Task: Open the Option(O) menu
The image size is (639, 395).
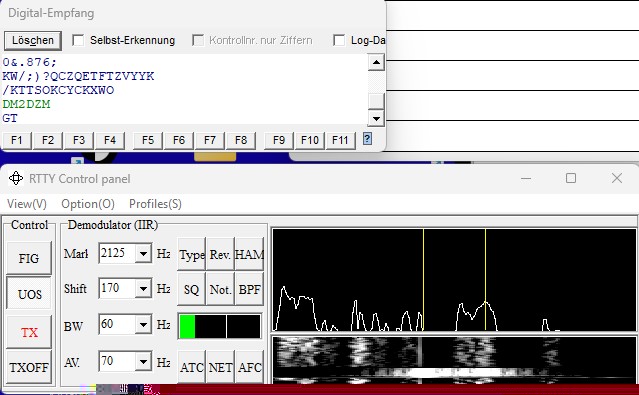Action: pyautogui.click(x=88, y=204)
